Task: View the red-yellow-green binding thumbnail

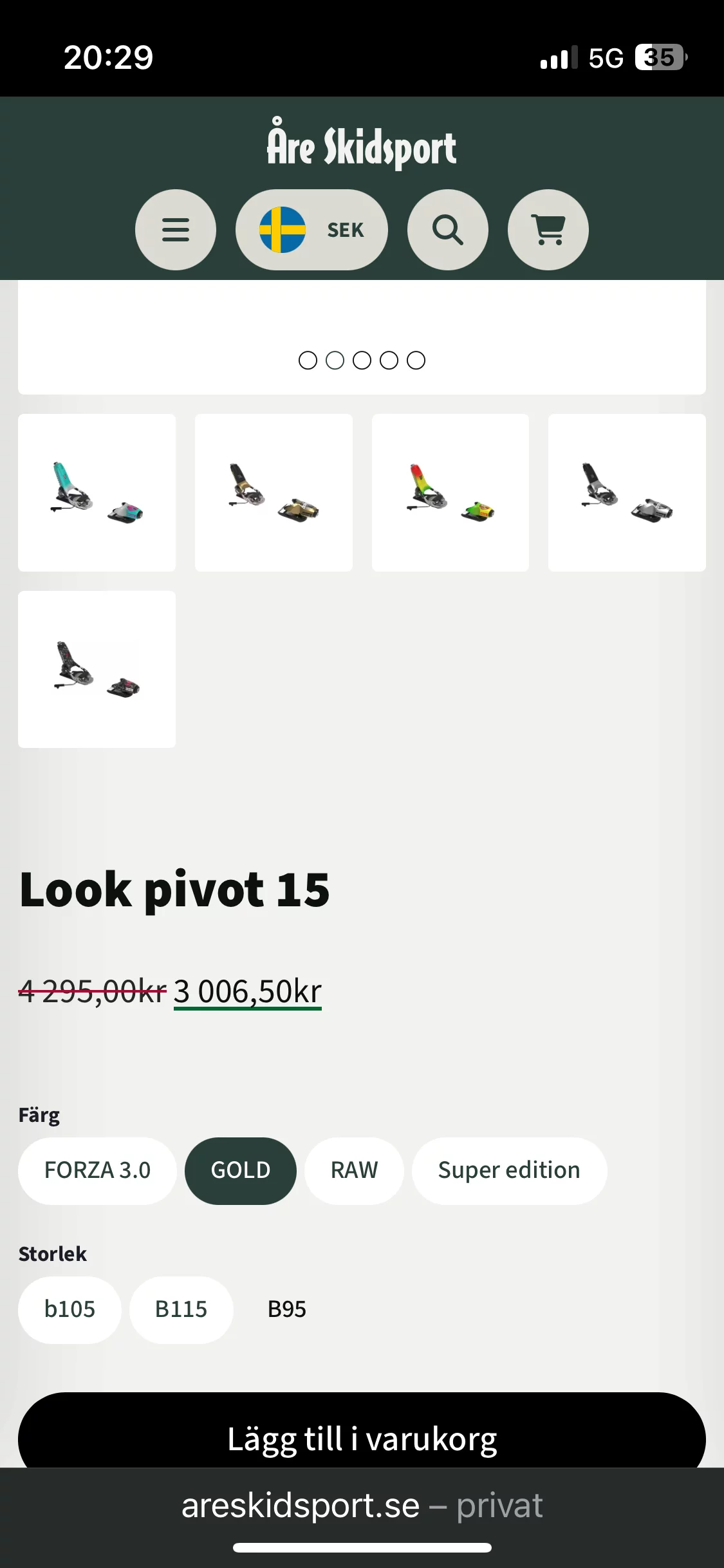Action: pyautogui.click(x=450, y=492)
